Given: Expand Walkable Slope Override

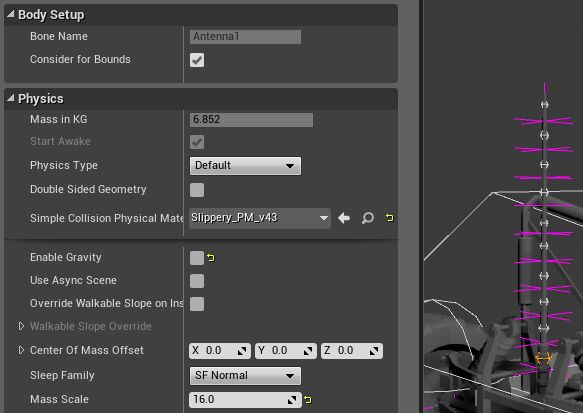Looking at the screenshot, I should click(22, 326).
